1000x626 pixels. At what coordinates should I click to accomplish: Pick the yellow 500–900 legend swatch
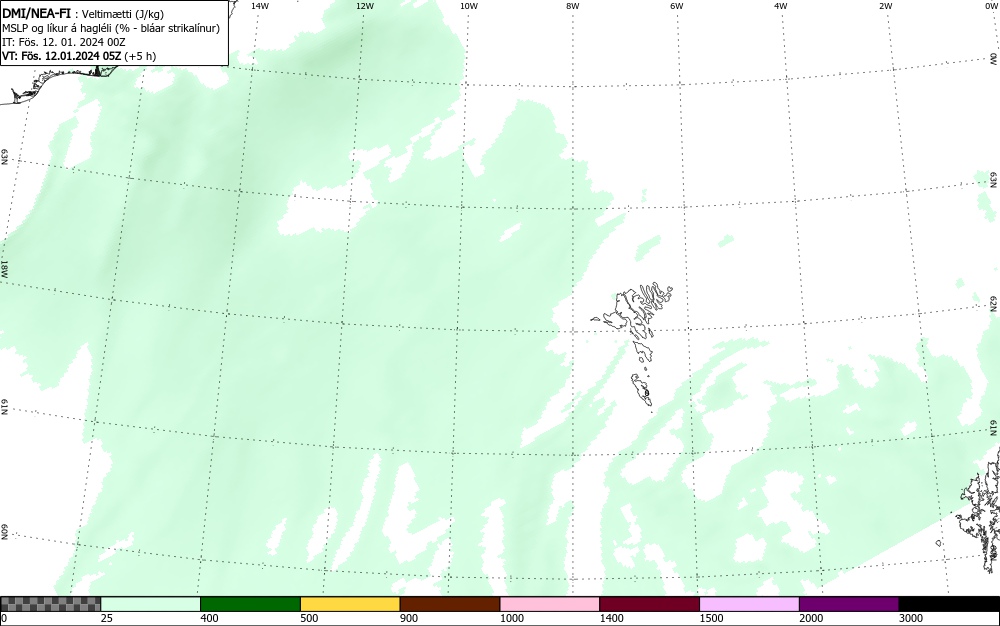[x=350, y=604]
